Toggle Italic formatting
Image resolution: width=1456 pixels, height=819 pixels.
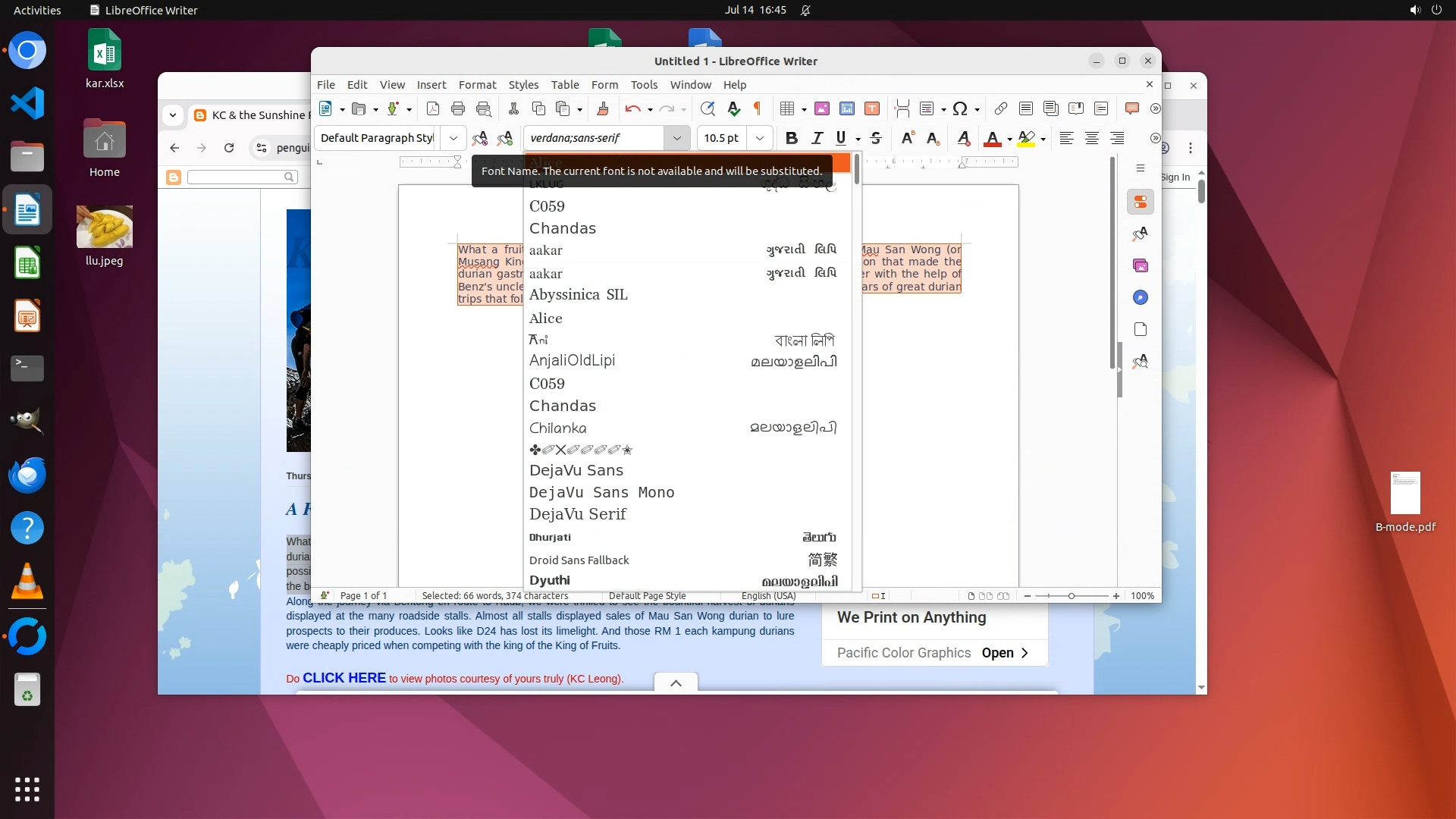pos(817,138)
